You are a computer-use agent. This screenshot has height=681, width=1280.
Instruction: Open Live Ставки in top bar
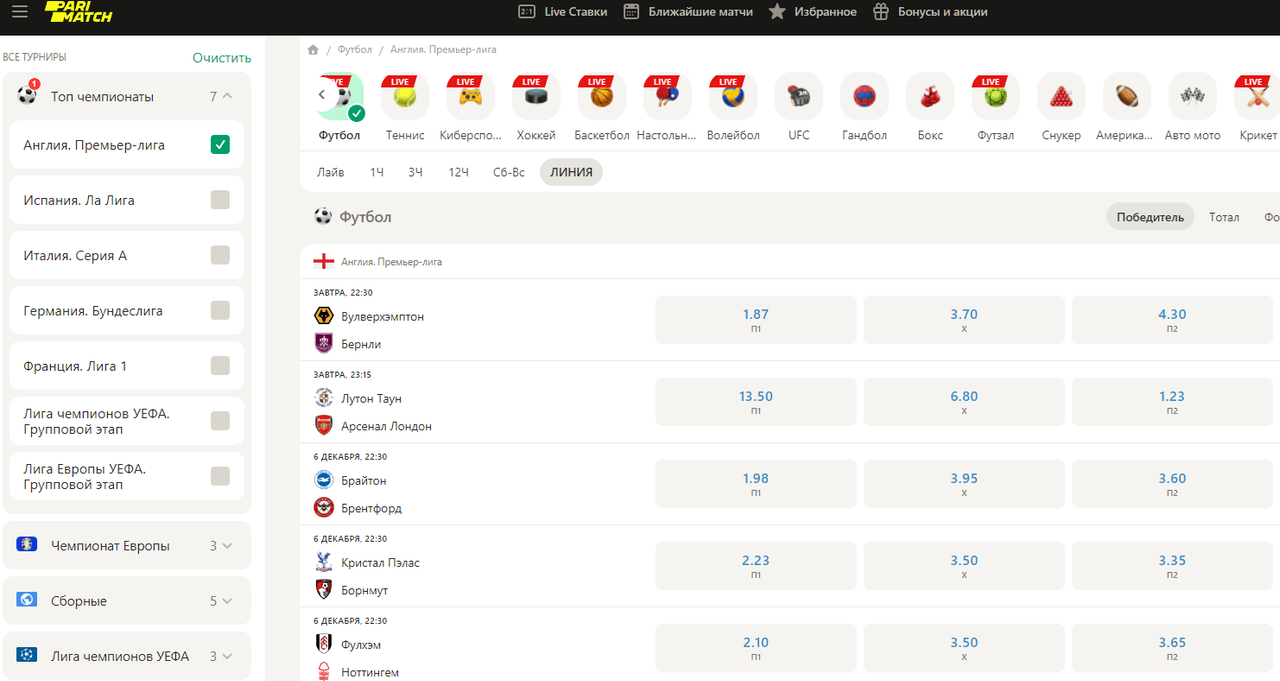(562, 12)
